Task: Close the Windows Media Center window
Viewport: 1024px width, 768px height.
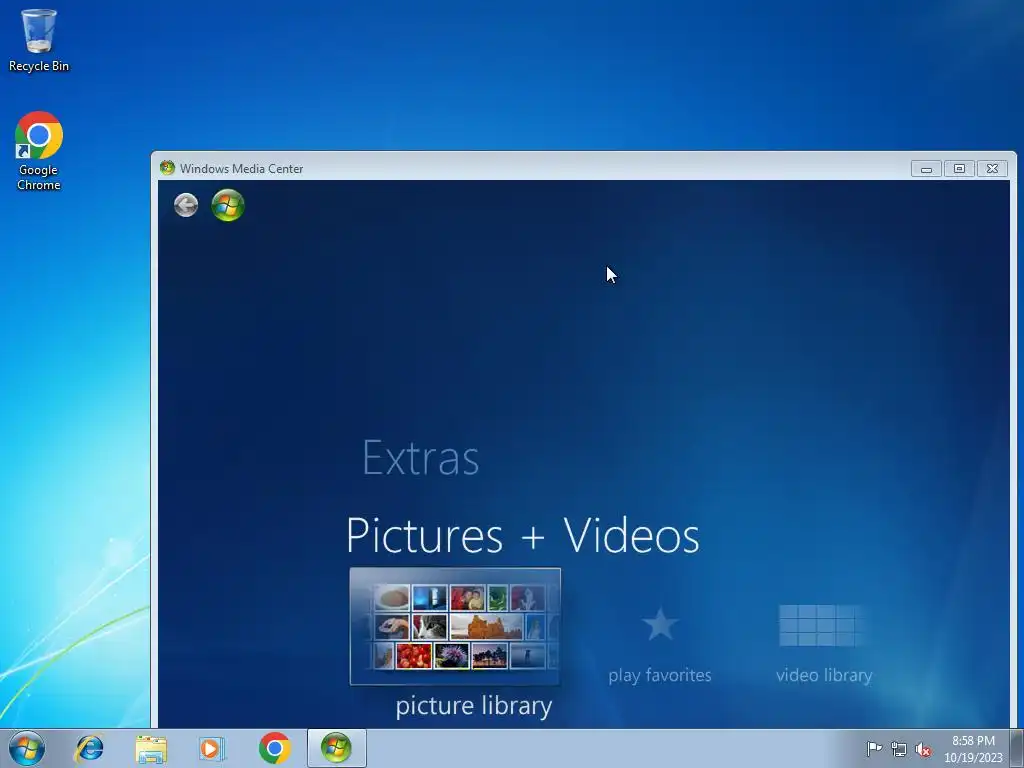Action: (x=992, y=168)
